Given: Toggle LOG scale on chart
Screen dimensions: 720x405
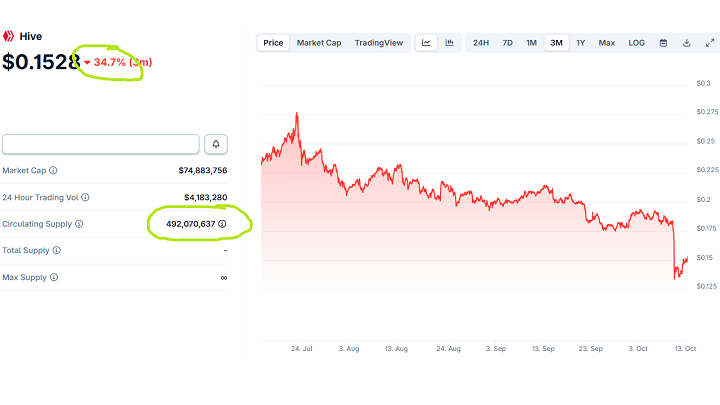Looking at the screenshot, I should pos(637,43).
